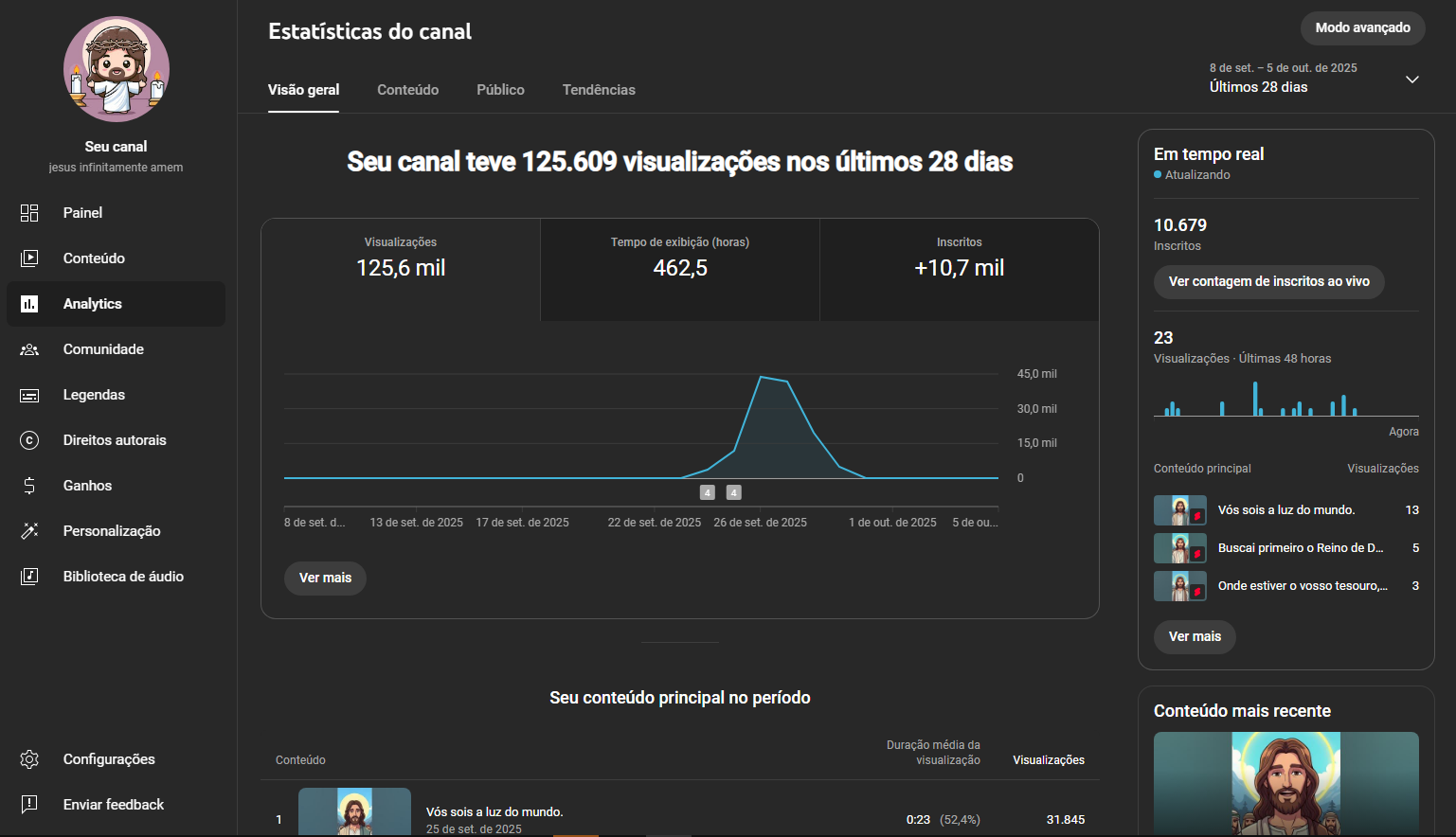Image resolution: width=1456 pixels, height=837 pixels.
Task: Open the Legendas subtitles icon
Action: pos(29,395)
